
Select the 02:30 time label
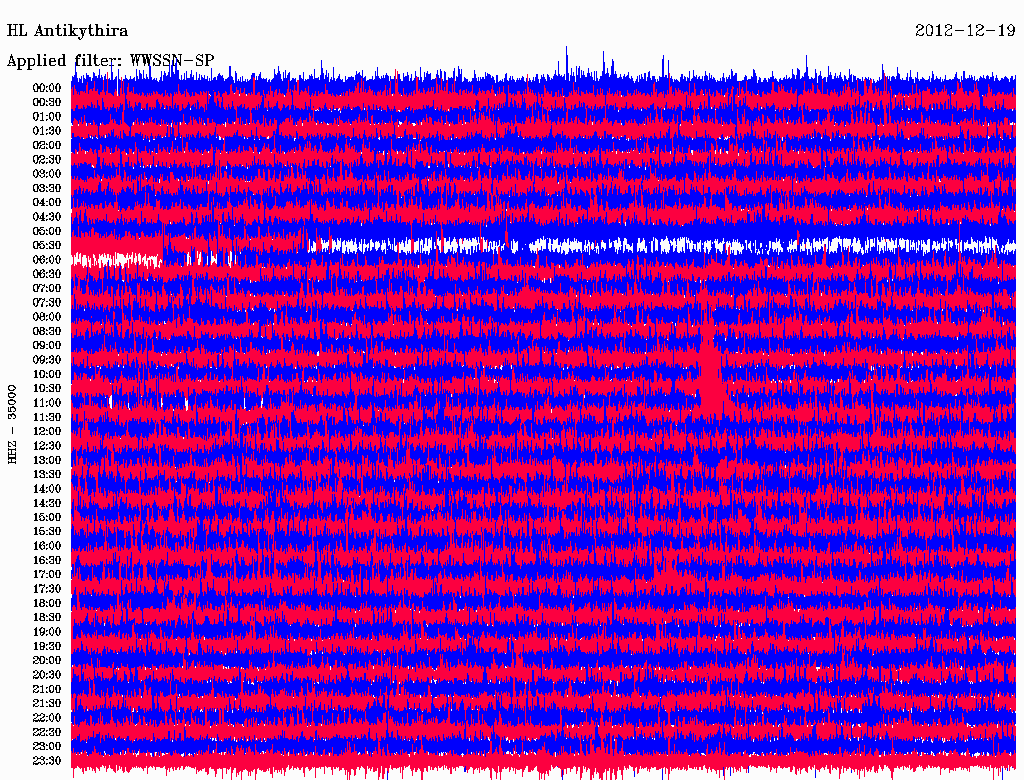pyautogui.click(x=47, y=159)
